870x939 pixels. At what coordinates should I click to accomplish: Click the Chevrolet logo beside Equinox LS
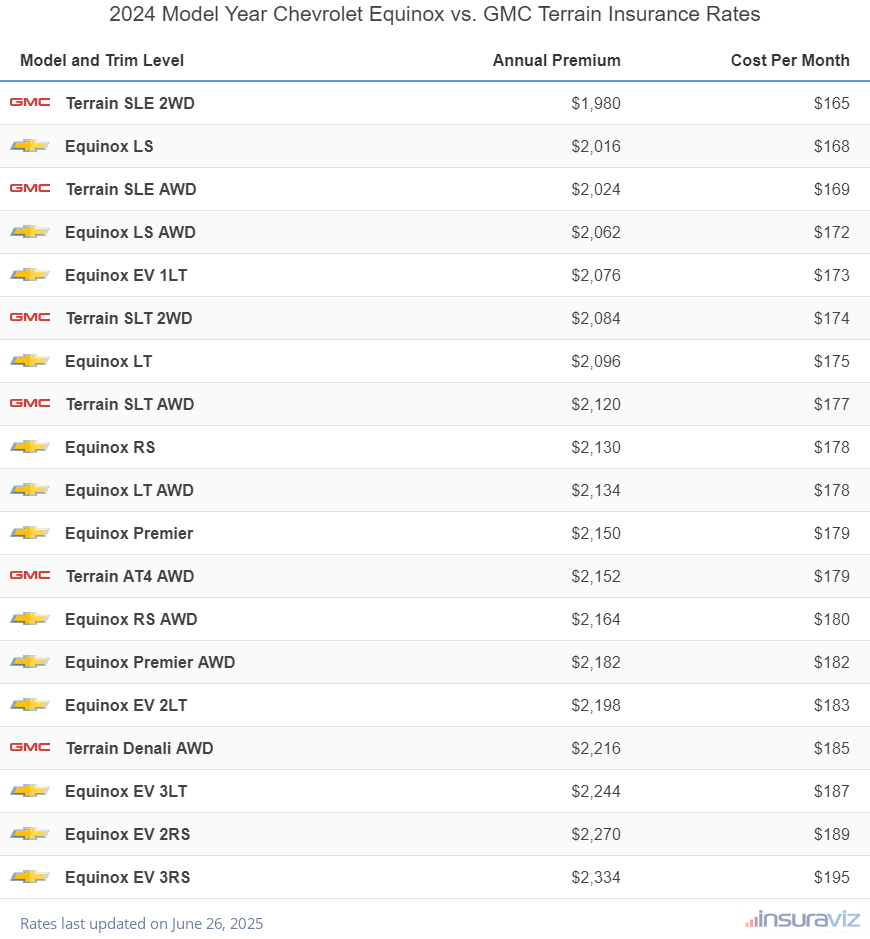click(30, 146)
